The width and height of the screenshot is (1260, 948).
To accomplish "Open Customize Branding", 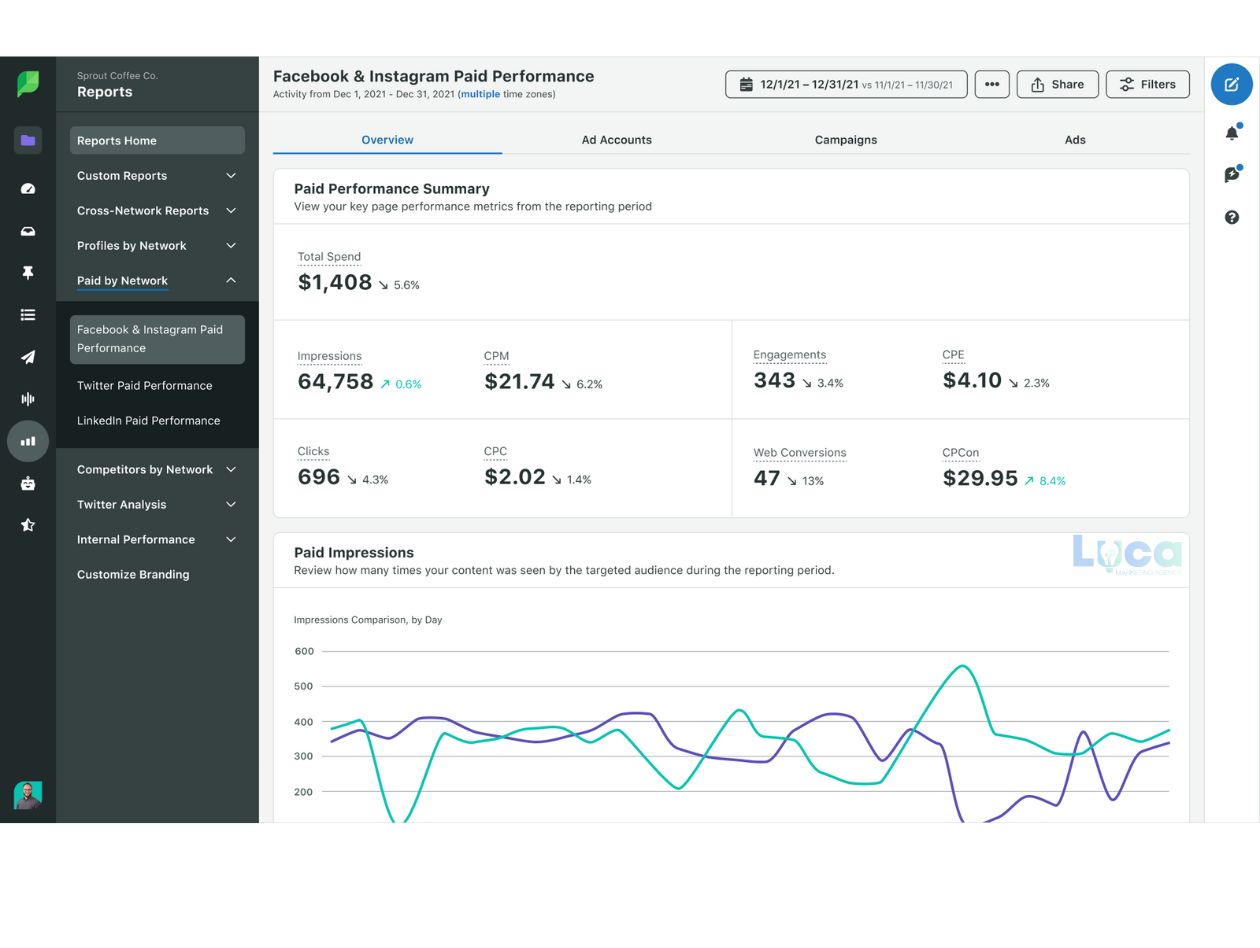I will (133, 574).
